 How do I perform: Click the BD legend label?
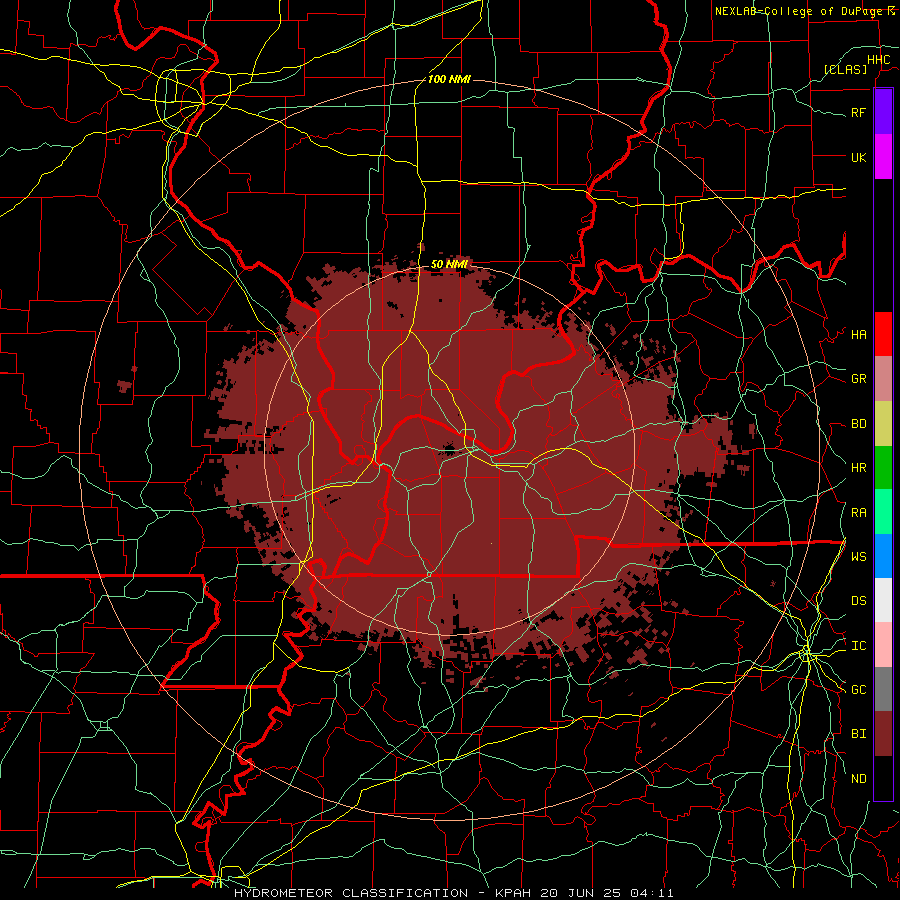[x=859, y=424]
